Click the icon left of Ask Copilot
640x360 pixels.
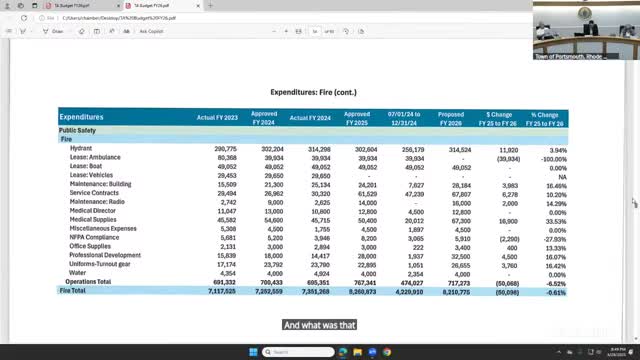tap(127, 31)
